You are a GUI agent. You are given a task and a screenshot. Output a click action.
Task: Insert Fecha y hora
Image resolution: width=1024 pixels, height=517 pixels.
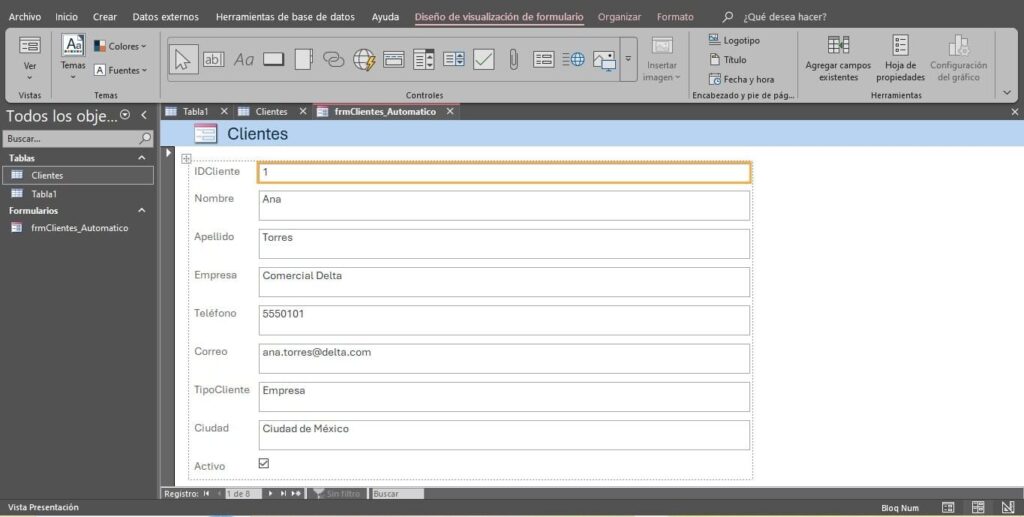point(741,79)
